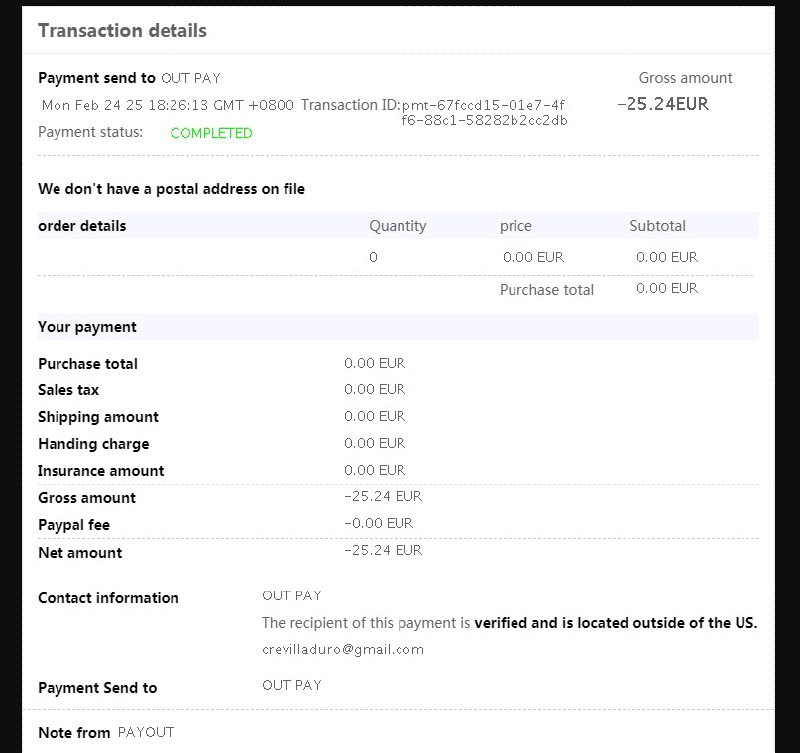Click the Net amount label
This screenshot has height=753, width=800.
click(80, 553)
